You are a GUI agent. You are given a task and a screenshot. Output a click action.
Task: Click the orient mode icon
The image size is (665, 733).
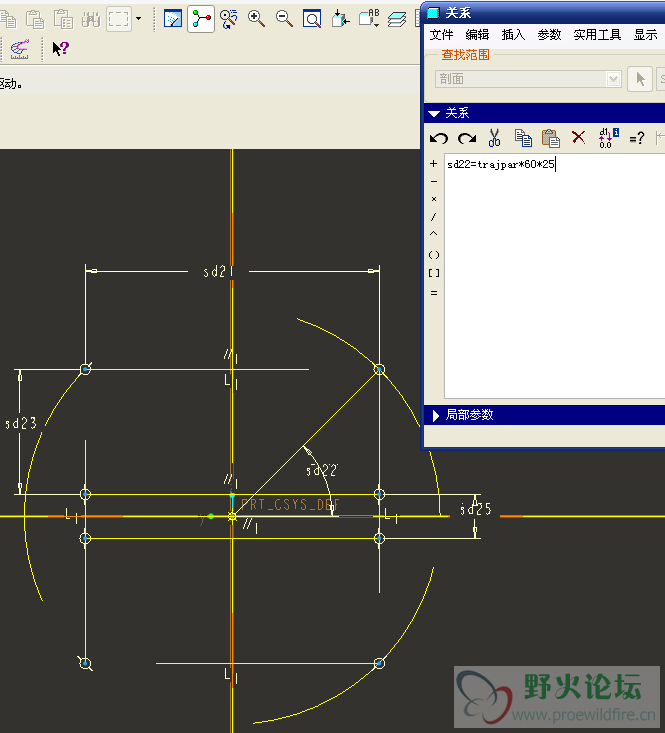coord(229,19)
